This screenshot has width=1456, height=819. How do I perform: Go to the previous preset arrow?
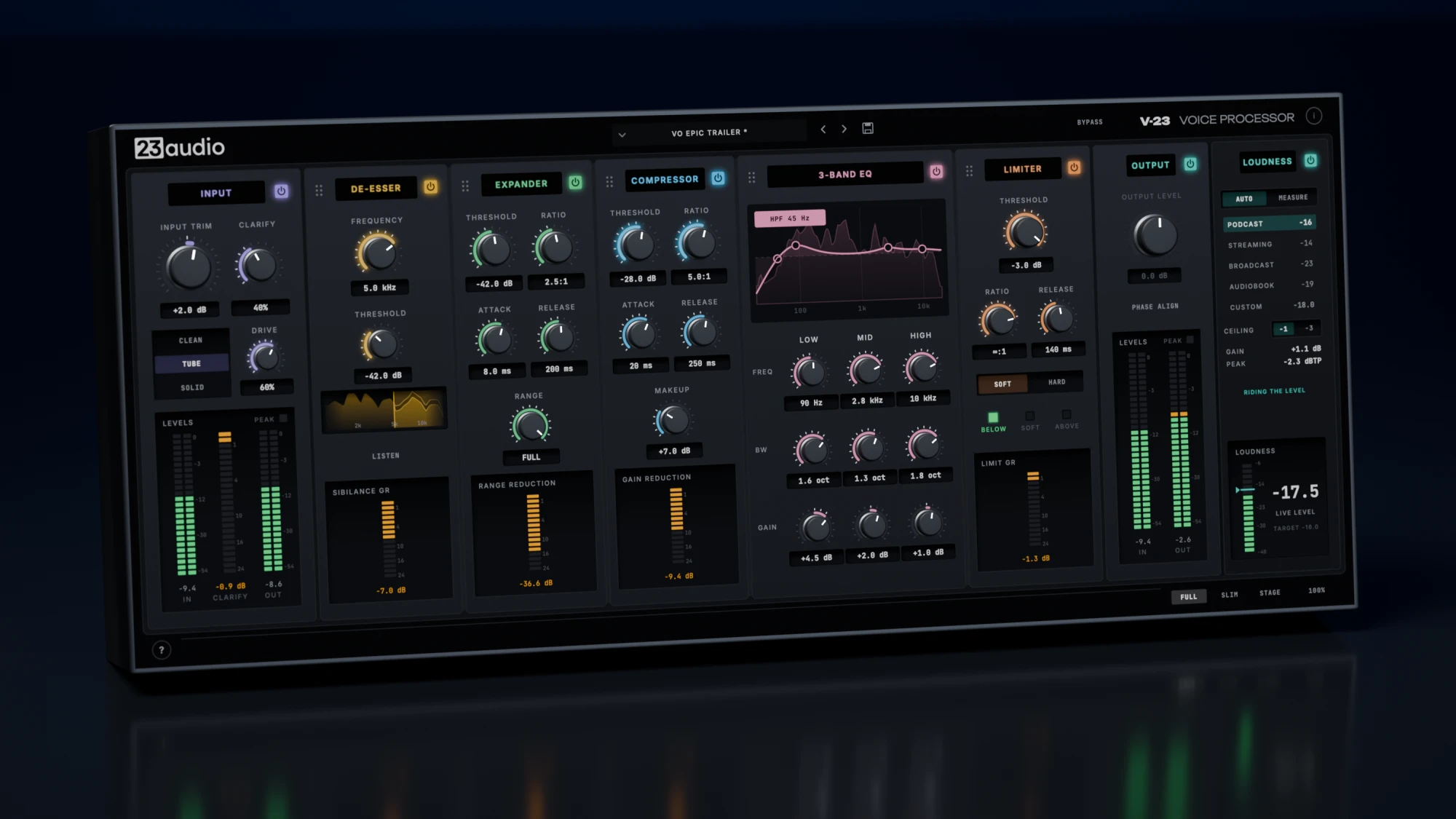click(x=823, y=129)
